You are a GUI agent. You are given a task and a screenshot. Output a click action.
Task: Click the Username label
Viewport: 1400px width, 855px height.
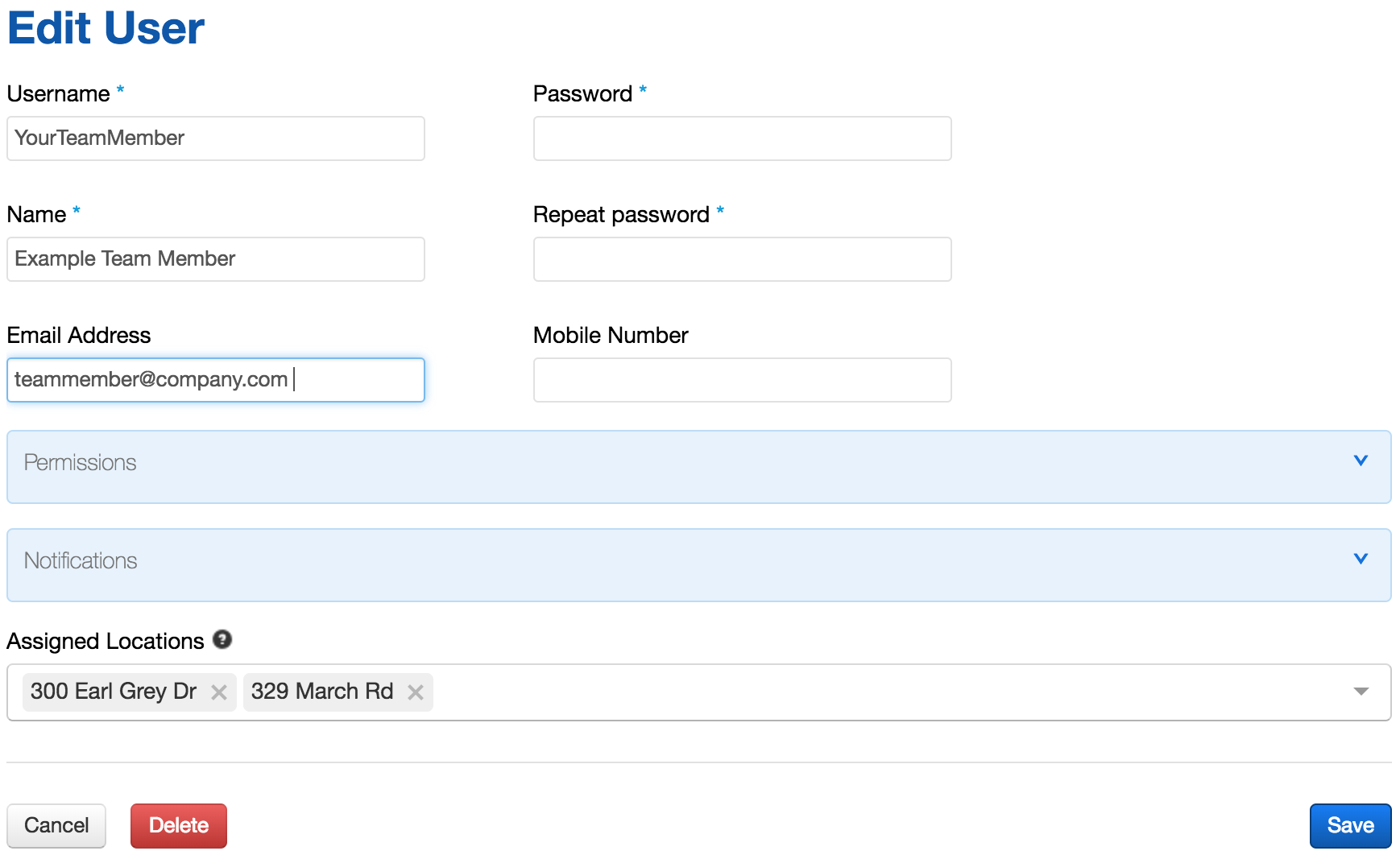58,94
